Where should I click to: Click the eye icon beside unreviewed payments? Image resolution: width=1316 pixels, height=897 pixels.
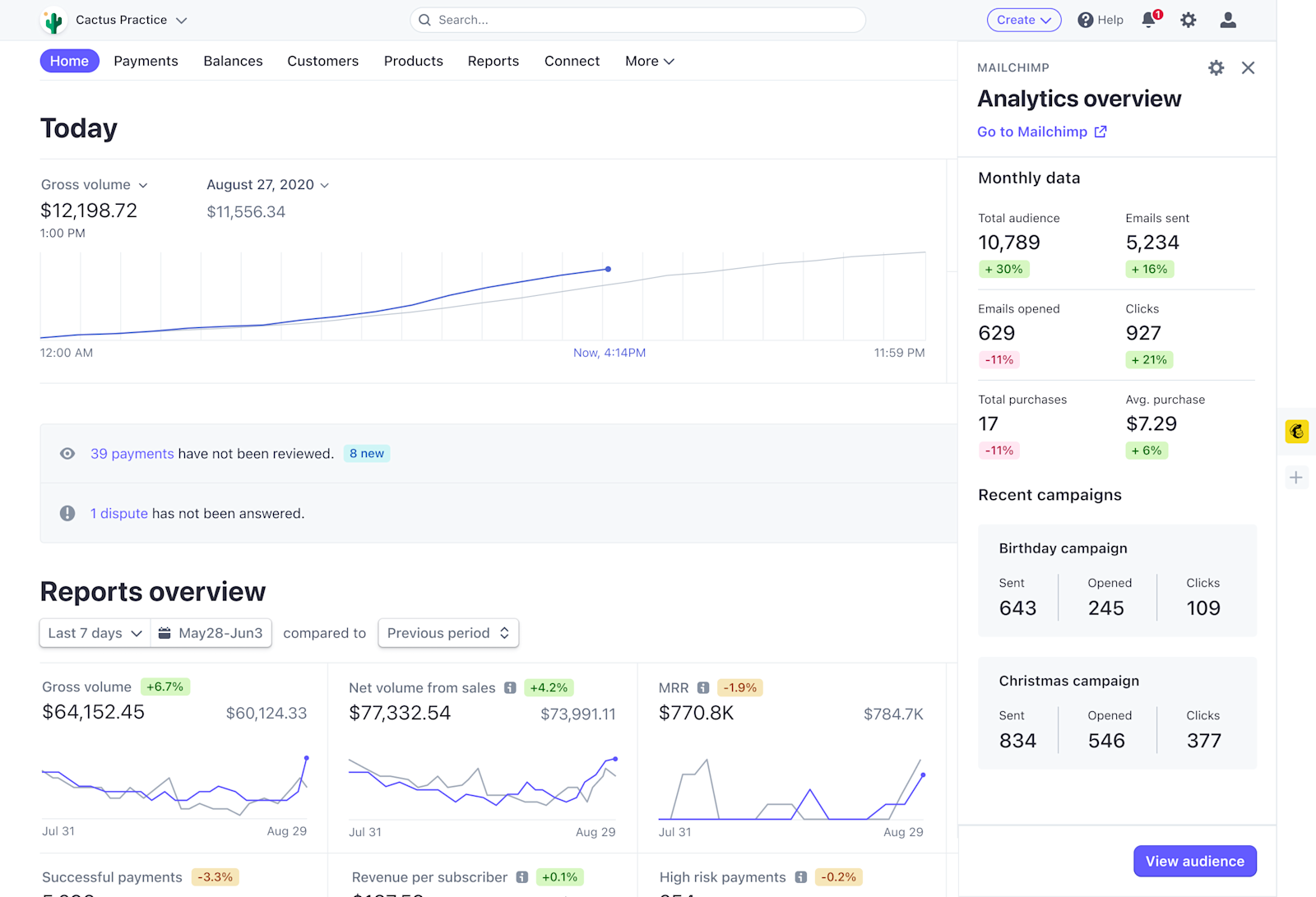coord(67,454)
